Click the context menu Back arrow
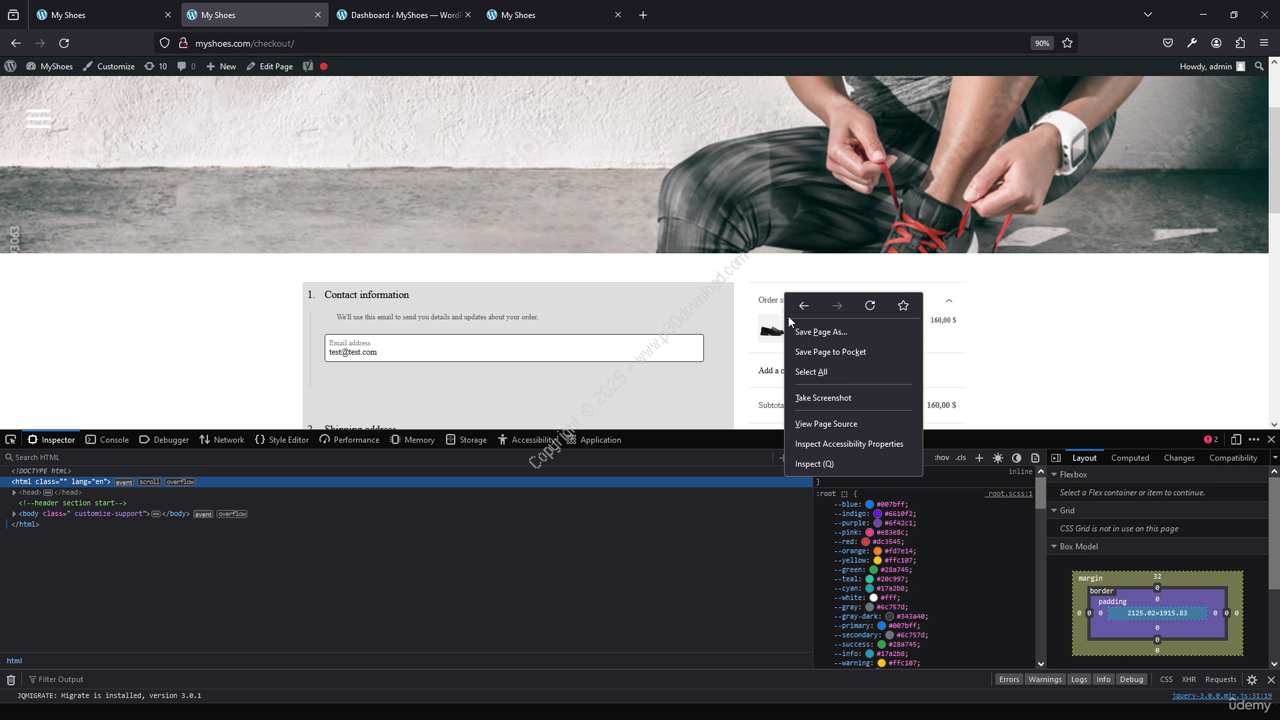 (804, 306)
